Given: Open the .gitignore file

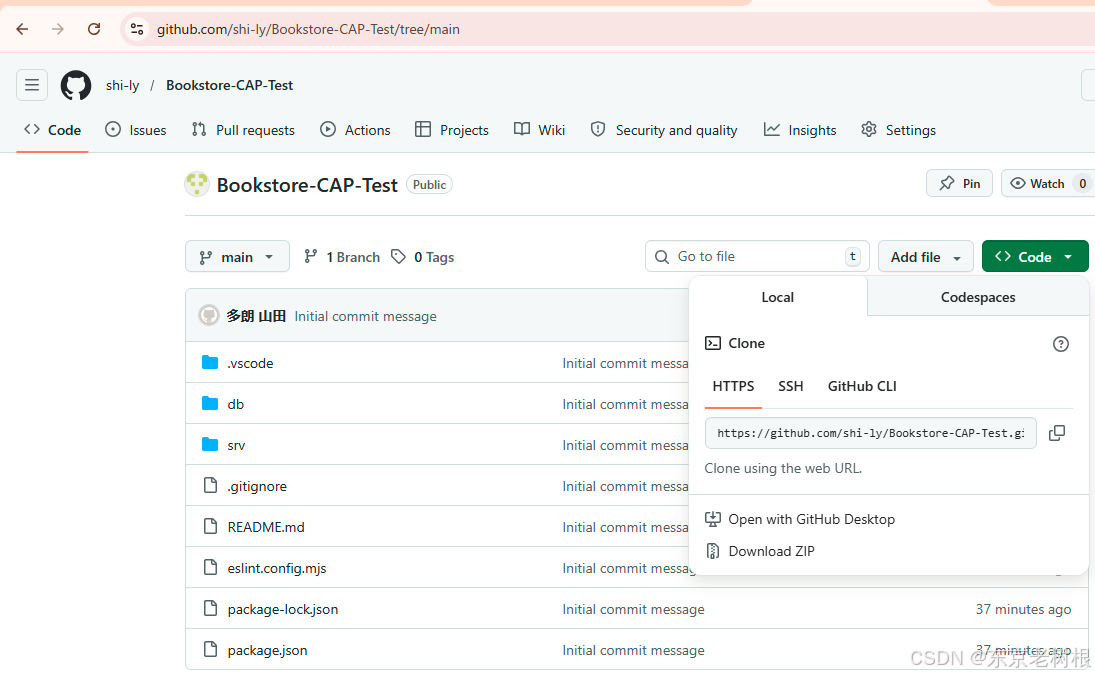Looking at the screenshot, I should click(x=257, y=487).
